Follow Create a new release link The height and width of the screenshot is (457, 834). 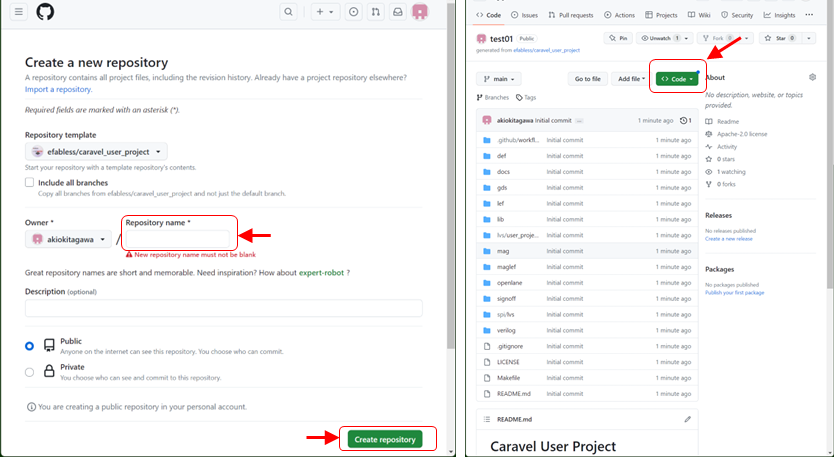tap(729, 239)
